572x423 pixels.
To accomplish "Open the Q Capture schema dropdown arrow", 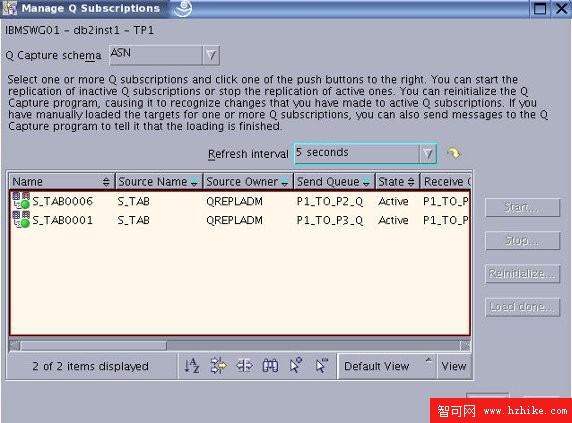I will pos(211,55).
